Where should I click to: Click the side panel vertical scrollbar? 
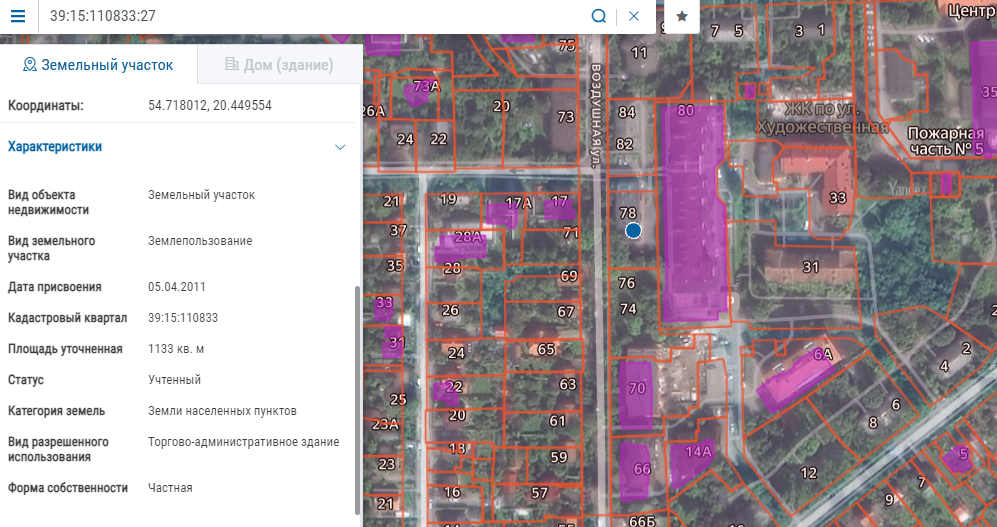click(x=357, y=400)
